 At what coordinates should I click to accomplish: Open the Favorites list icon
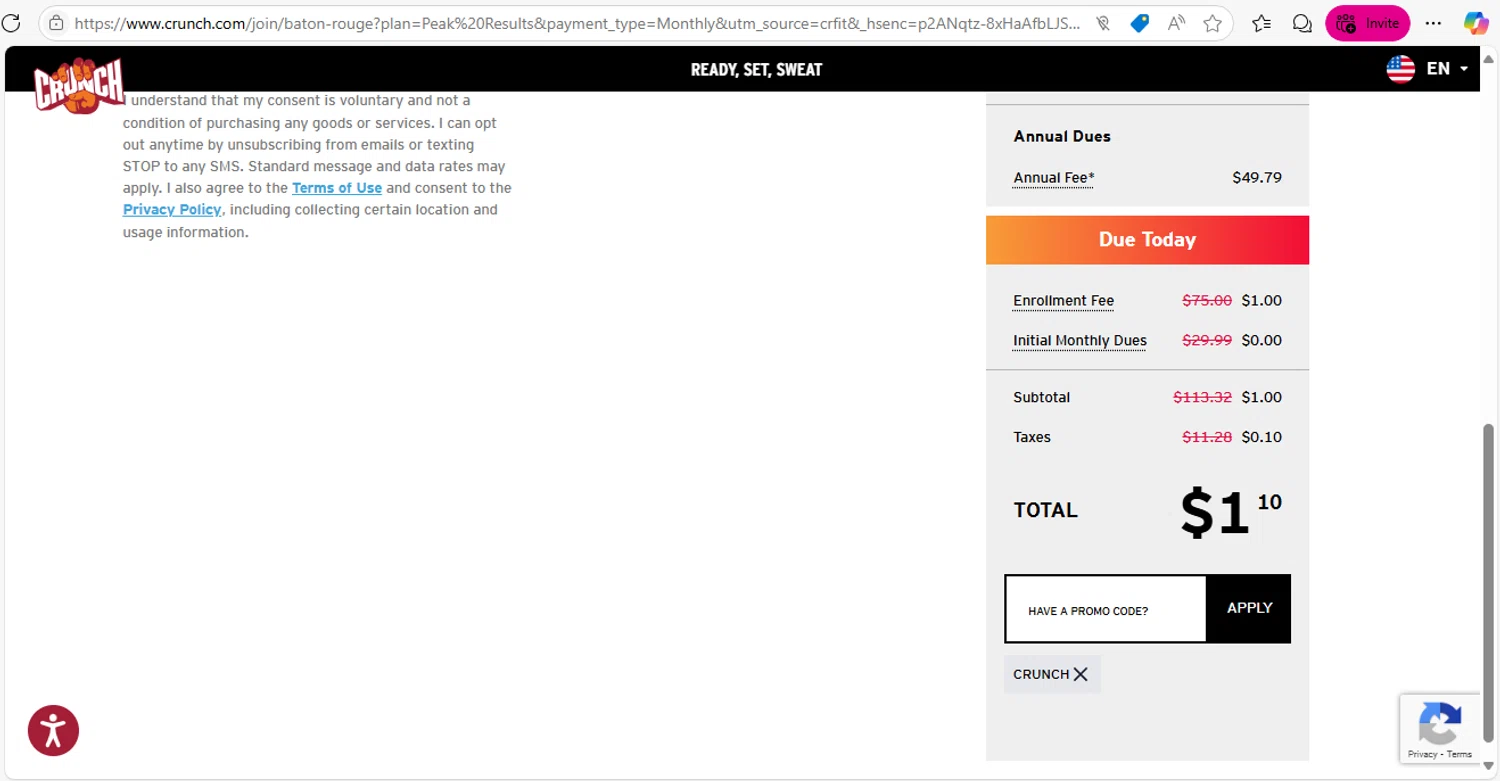(1262, 23)
